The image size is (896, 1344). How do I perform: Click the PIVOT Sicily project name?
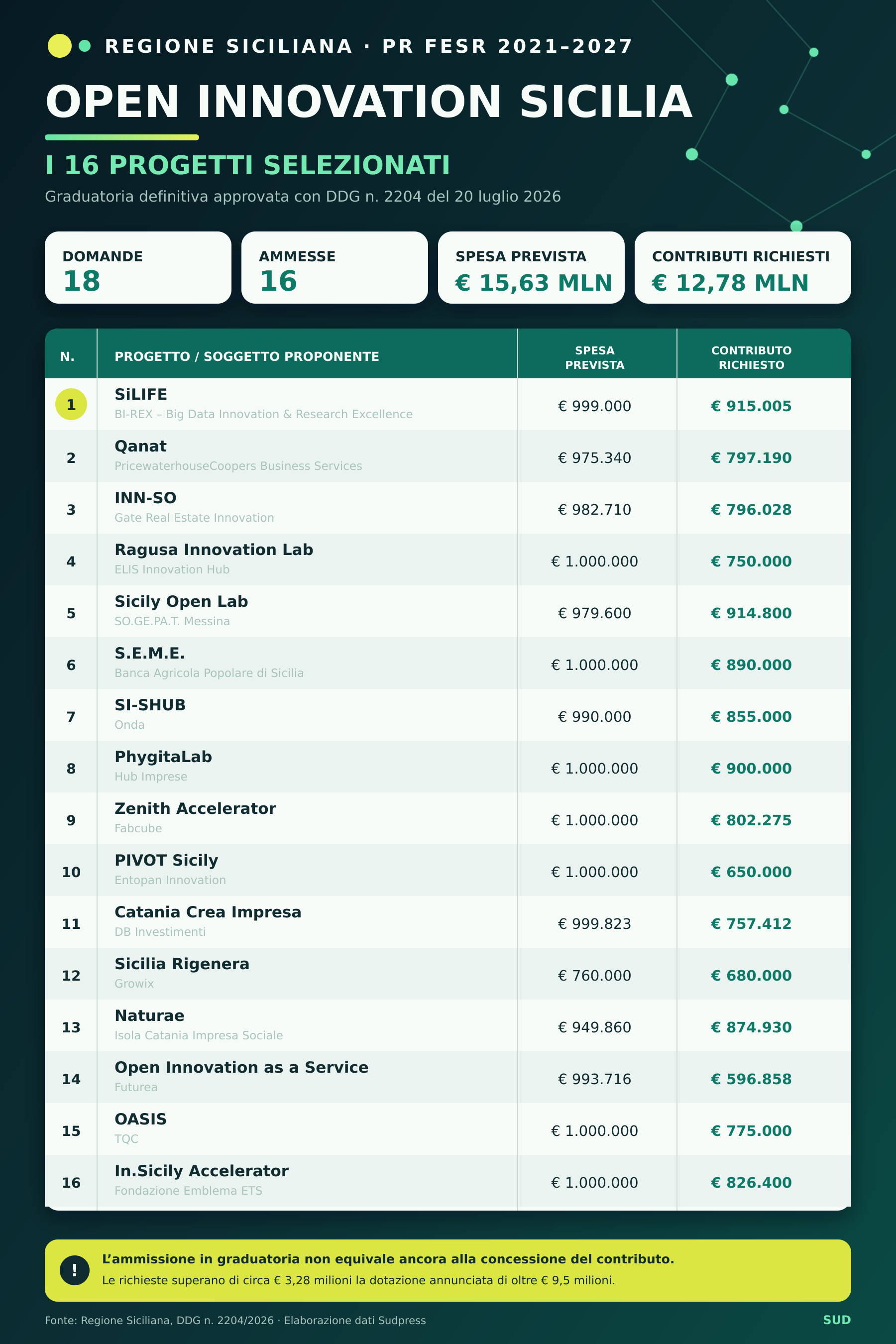coord(166,861)
